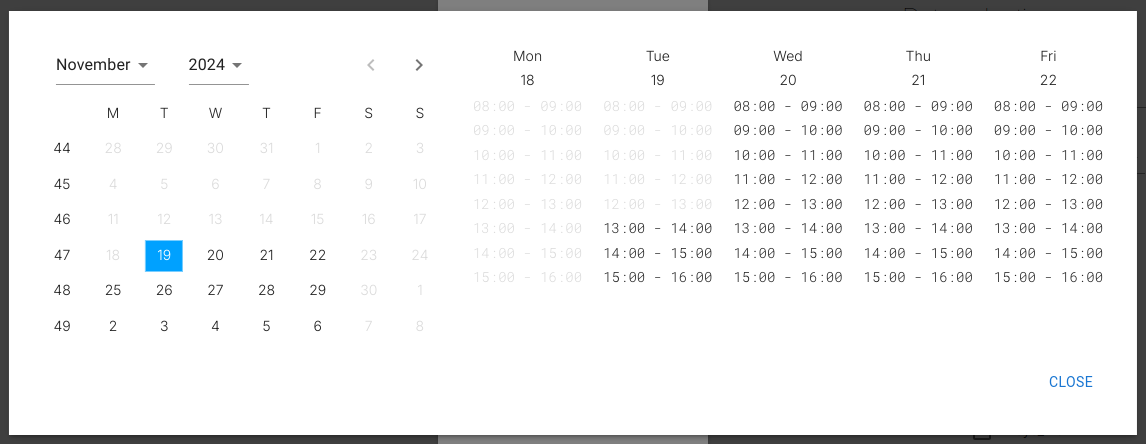Select Tuesday 13:00 - 14:00 slot
The image size is (1146, 444).
click(x=658, y=229)
